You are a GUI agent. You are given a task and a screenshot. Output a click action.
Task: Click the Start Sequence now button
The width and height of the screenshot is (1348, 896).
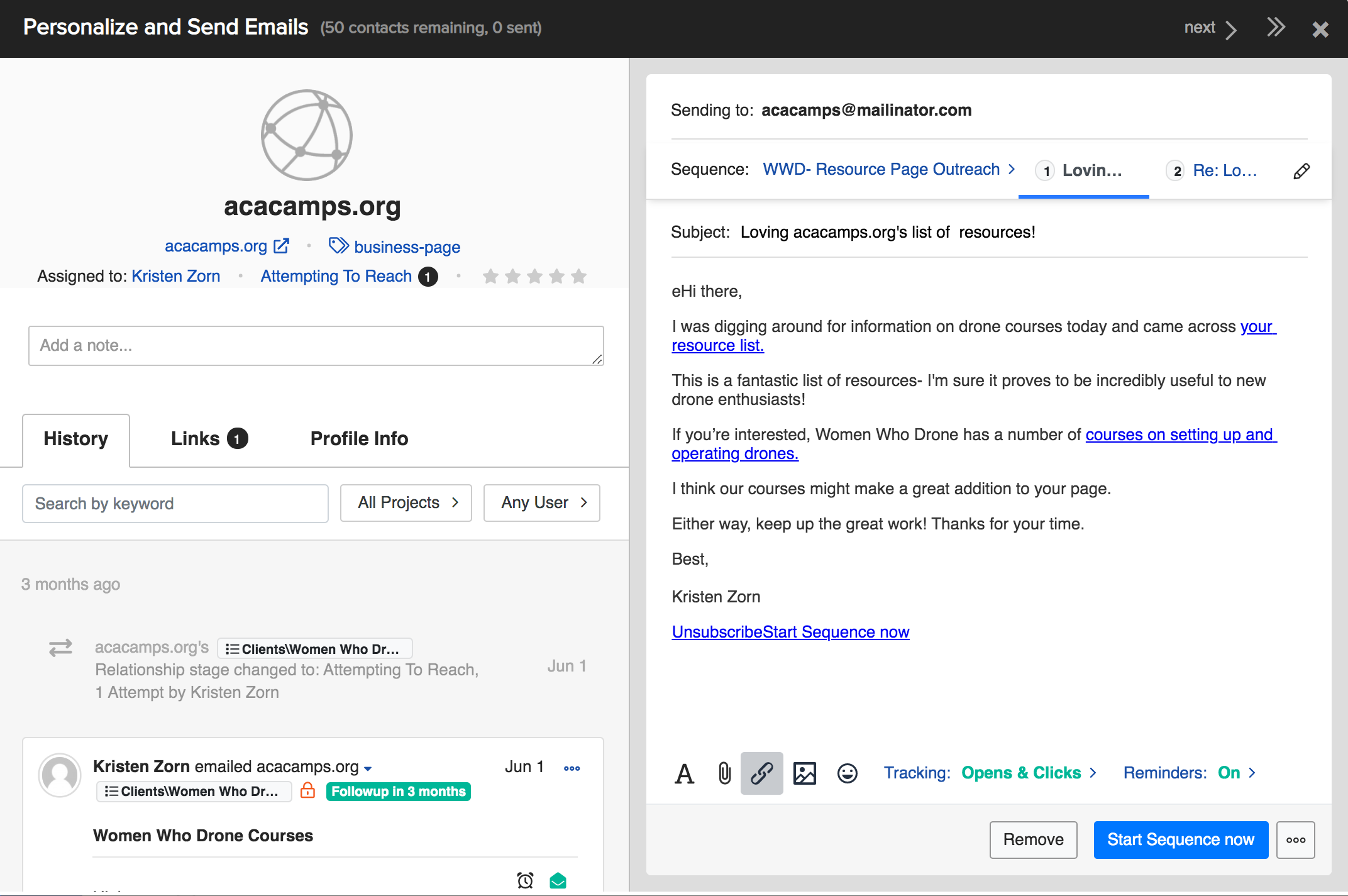(1180, 840)
